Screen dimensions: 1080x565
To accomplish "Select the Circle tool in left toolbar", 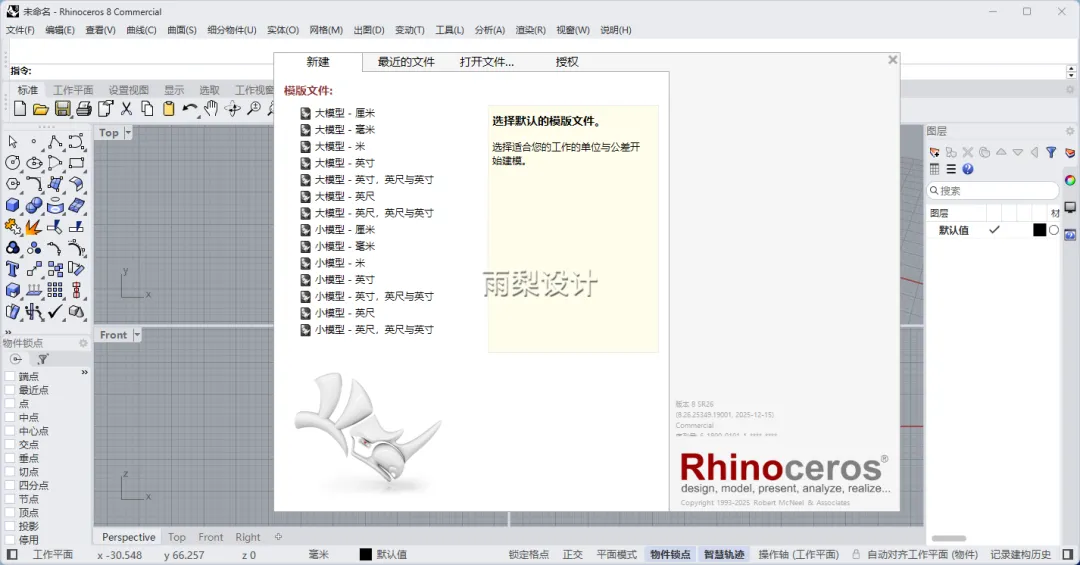I will (x=12, y=163).
